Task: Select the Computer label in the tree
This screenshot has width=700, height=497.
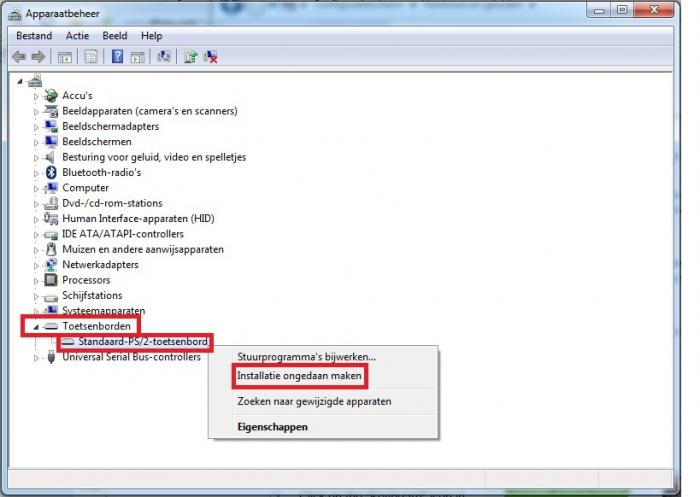Action: [85, 188]
